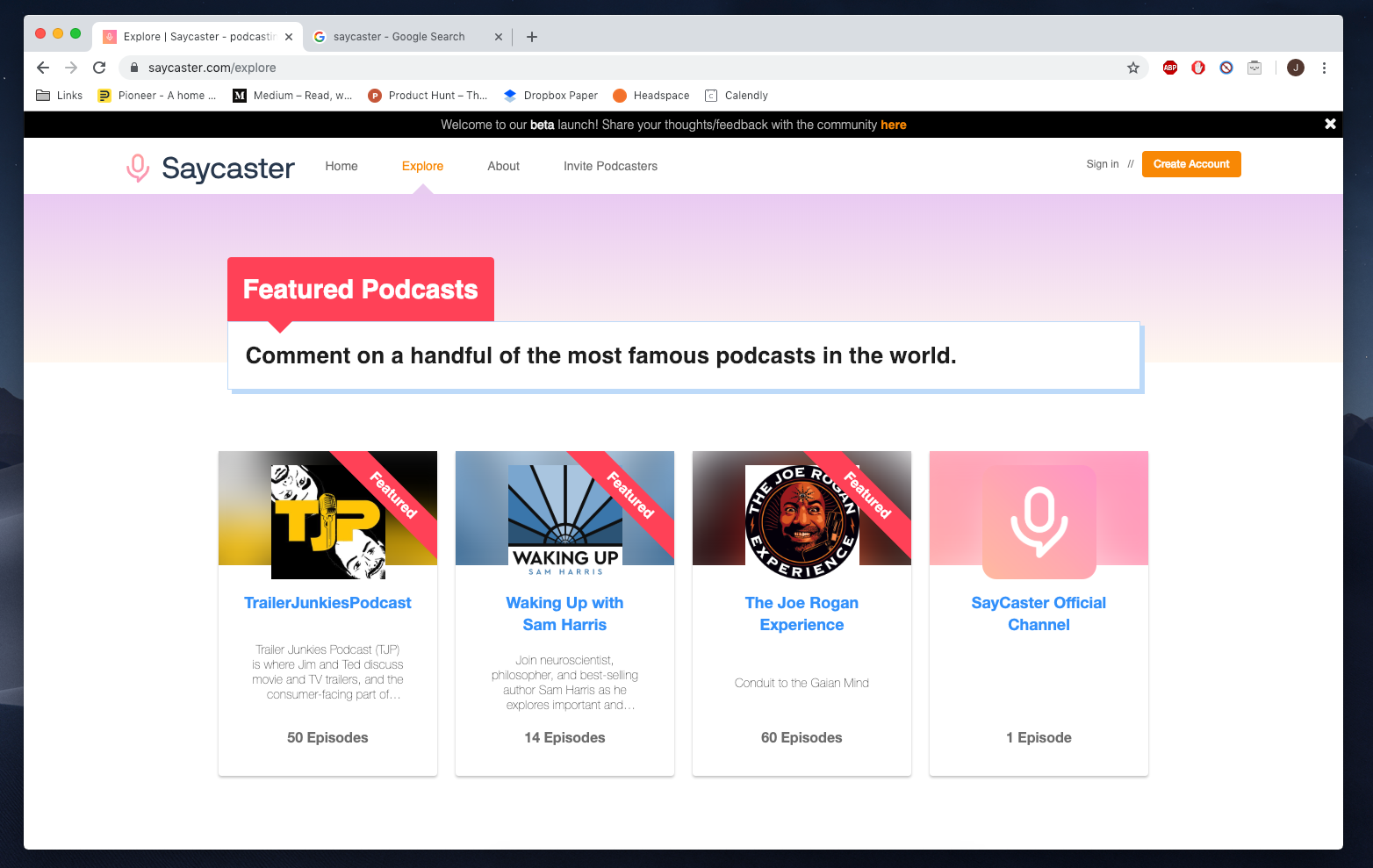Screen dimensions: 1373x868
Task: Select the Explore Saycaster browser tab
Action: tap(198, 37)
